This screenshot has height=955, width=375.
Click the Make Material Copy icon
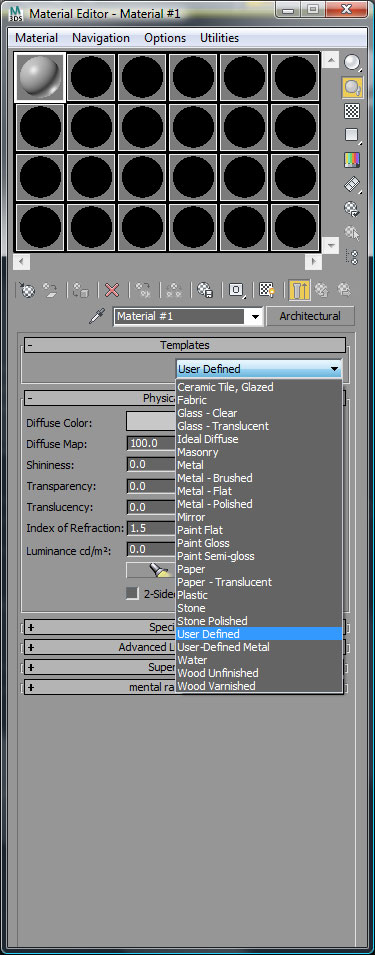[143, 290]
